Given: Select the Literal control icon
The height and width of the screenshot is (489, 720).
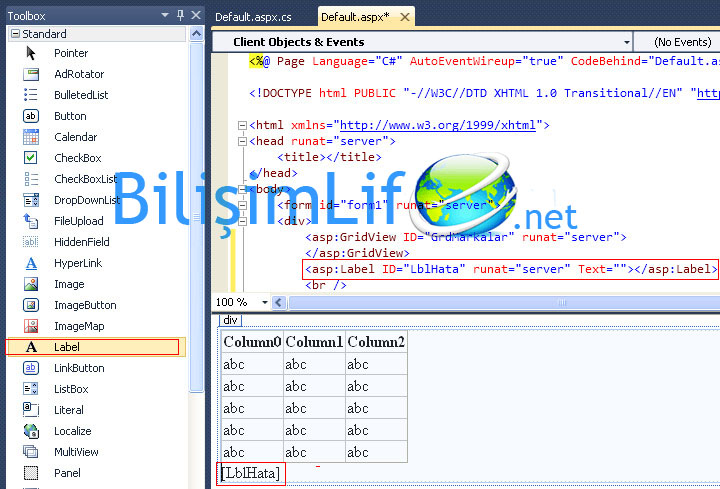Looking at the screenshot, I should click(31, 410).
